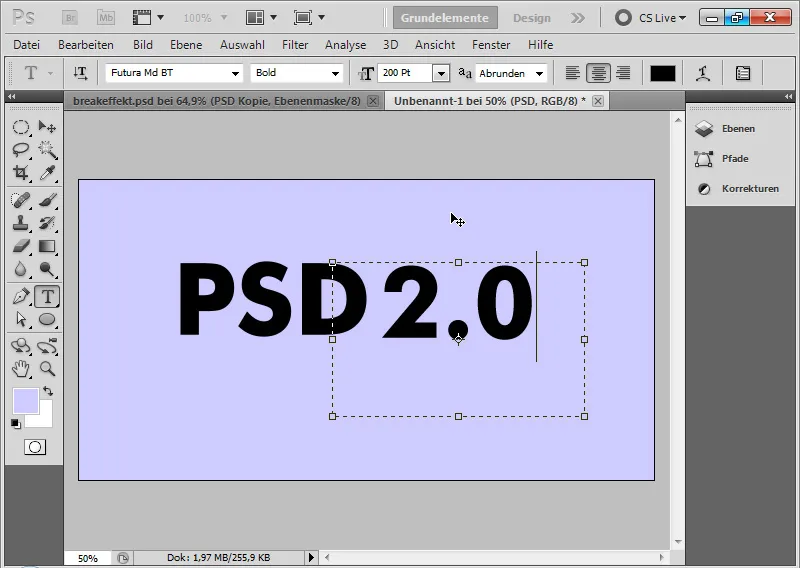Close the breakeffekt.psd tab
The height and width of the screenshot is (568, 800).
tap(373, 101)
